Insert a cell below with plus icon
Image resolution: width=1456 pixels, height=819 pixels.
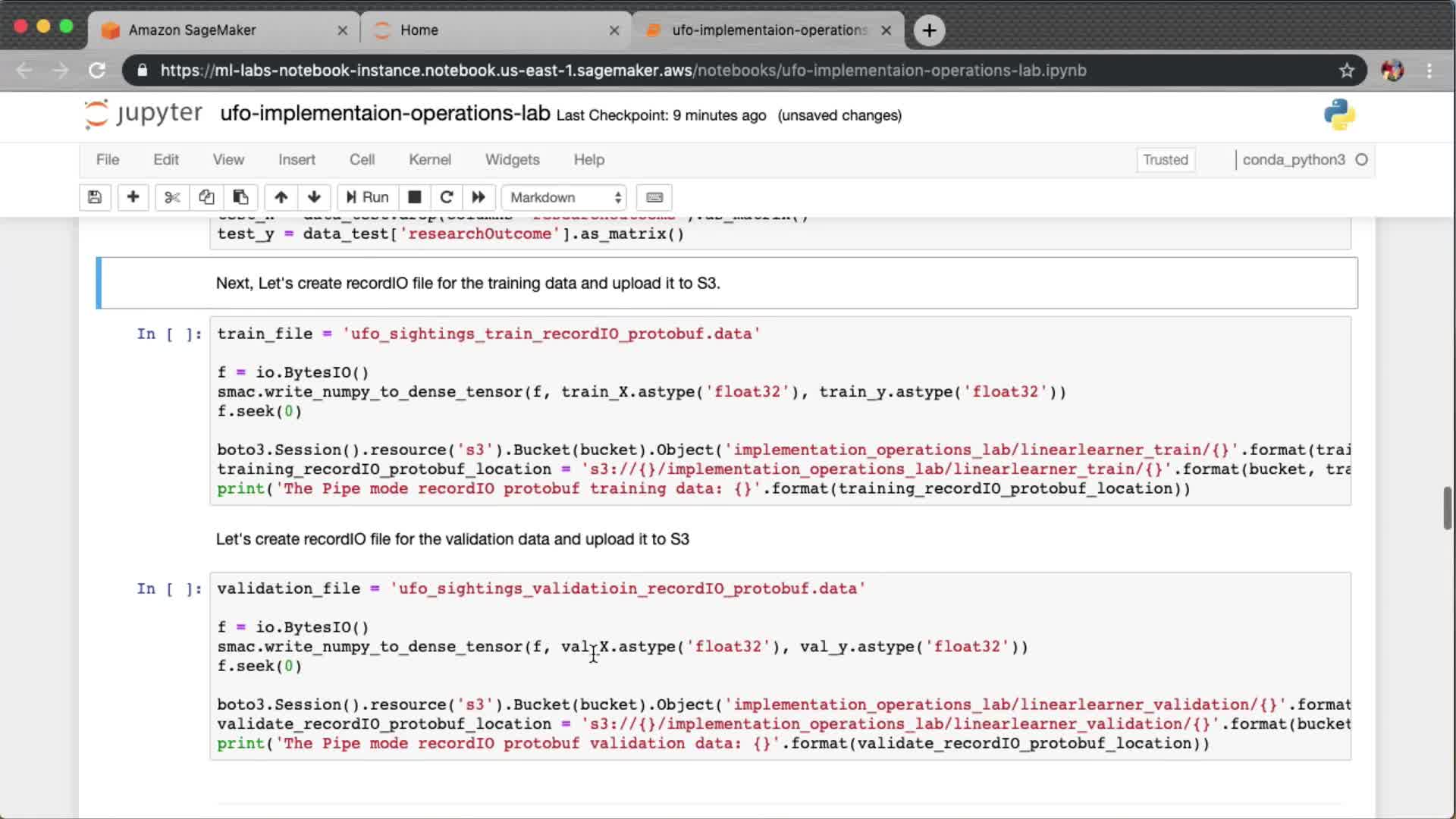pos(133,197)
